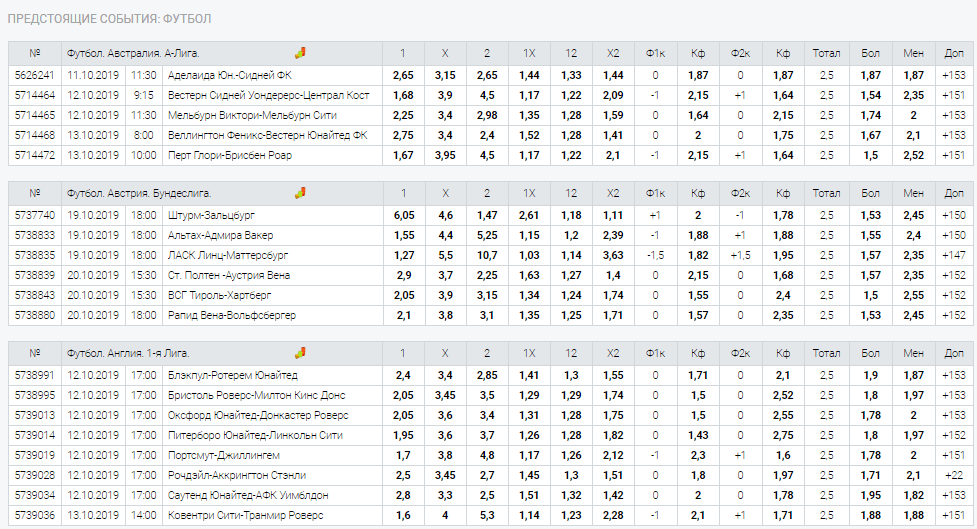Select away win 10,7 for ЛАСК Линц match
This screenshot has width=977, height=529.
coord(487,255)
